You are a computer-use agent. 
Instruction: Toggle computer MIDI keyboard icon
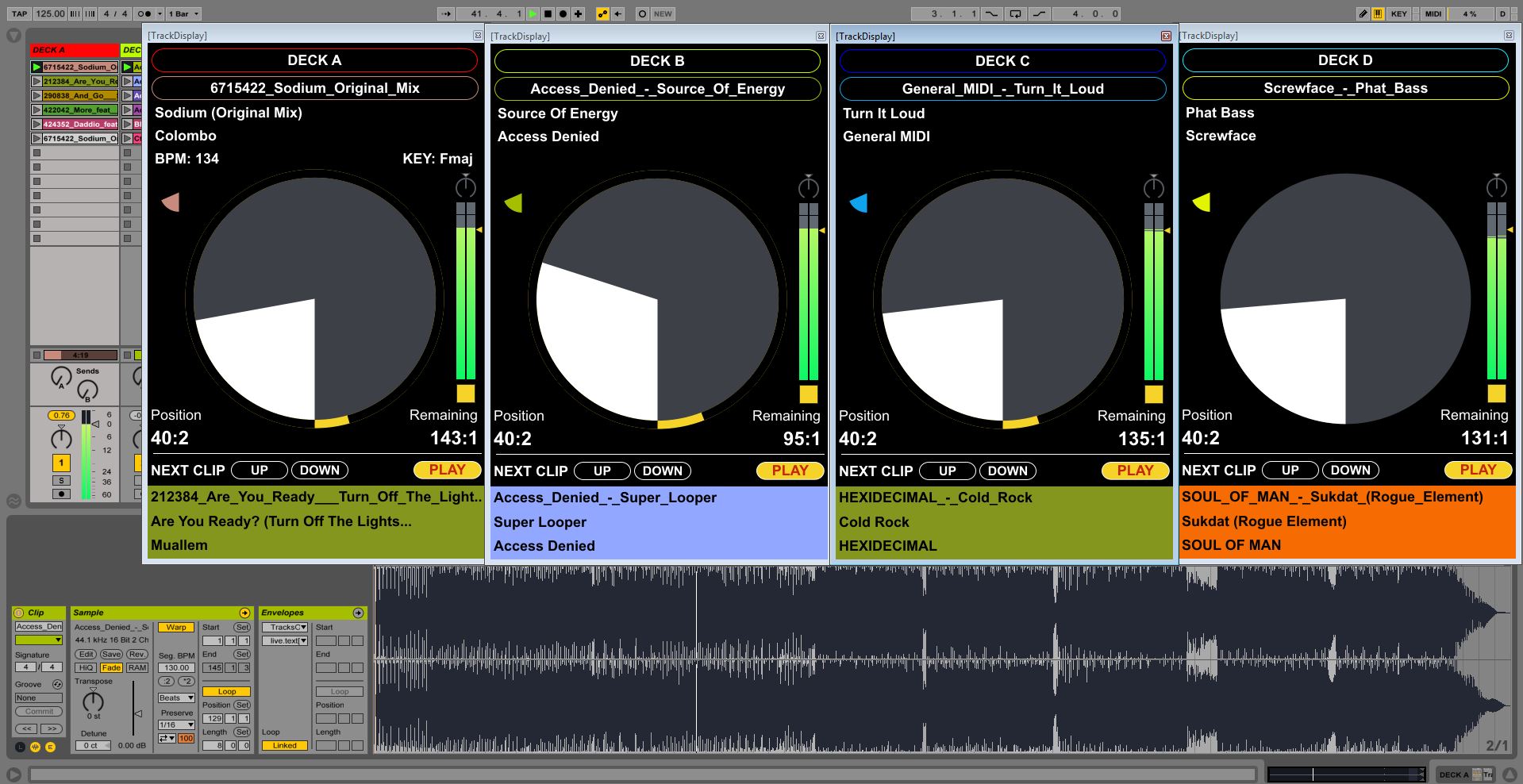pos(1378,13)
